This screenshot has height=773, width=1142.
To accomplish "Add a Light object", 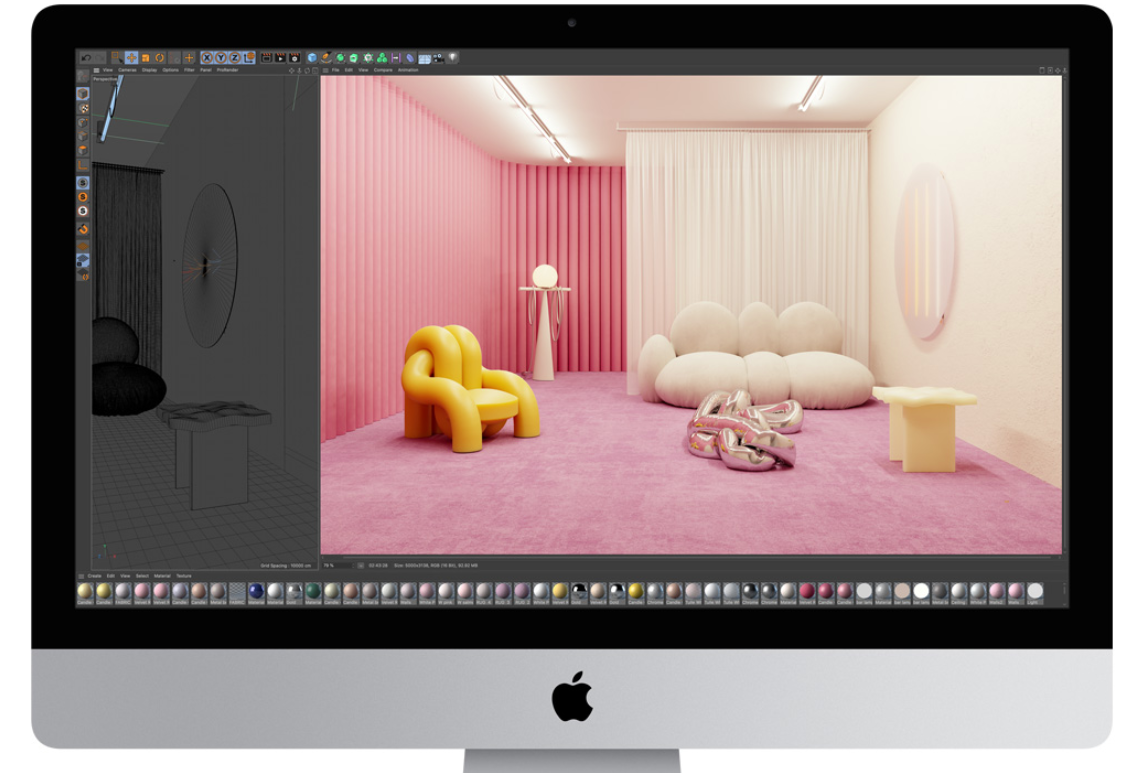I will coord(453,58).
